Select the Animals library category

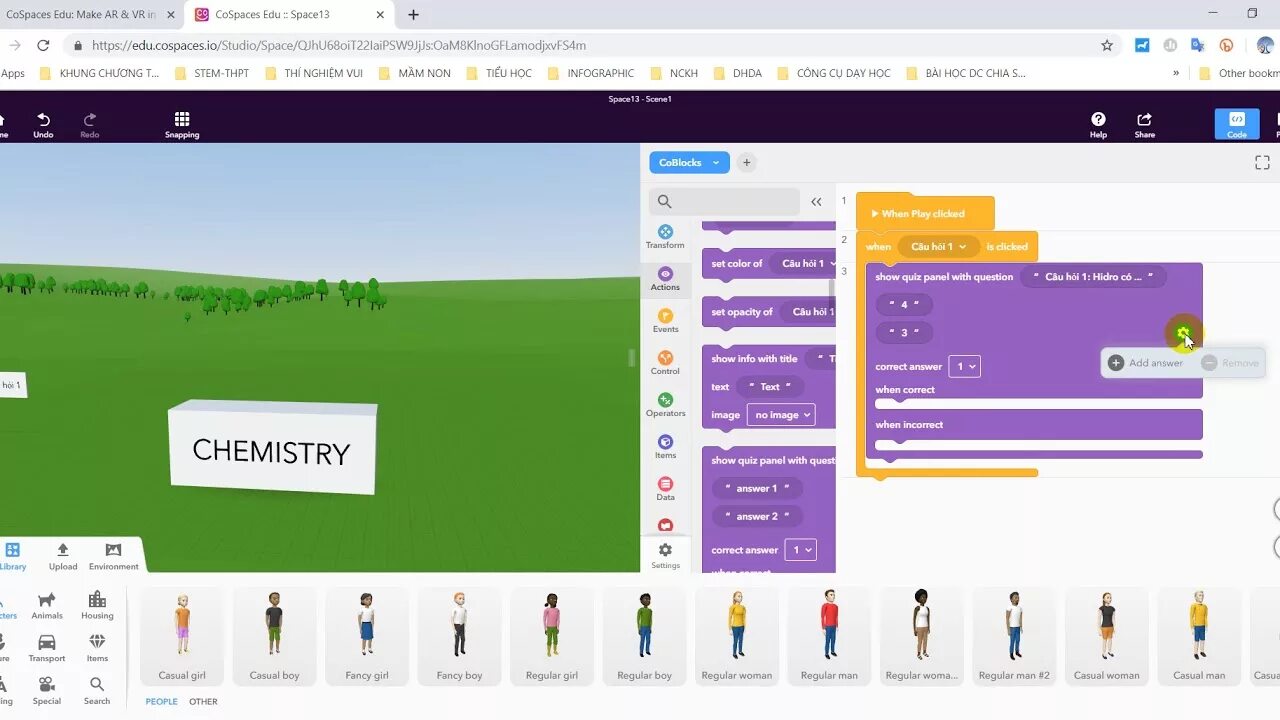tap(47, 605)
